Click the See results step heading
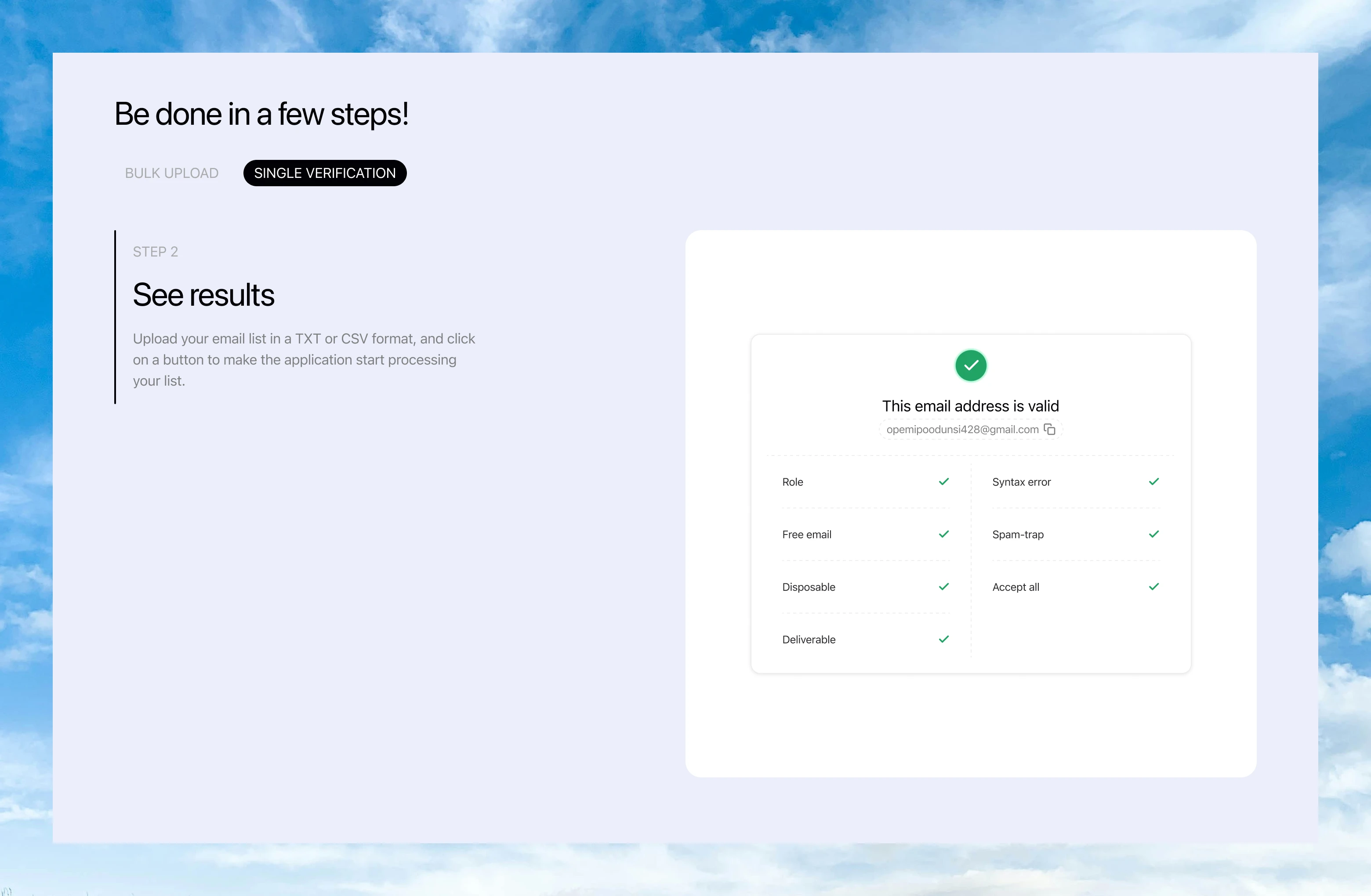The image size is (1371, 896). 203,295
